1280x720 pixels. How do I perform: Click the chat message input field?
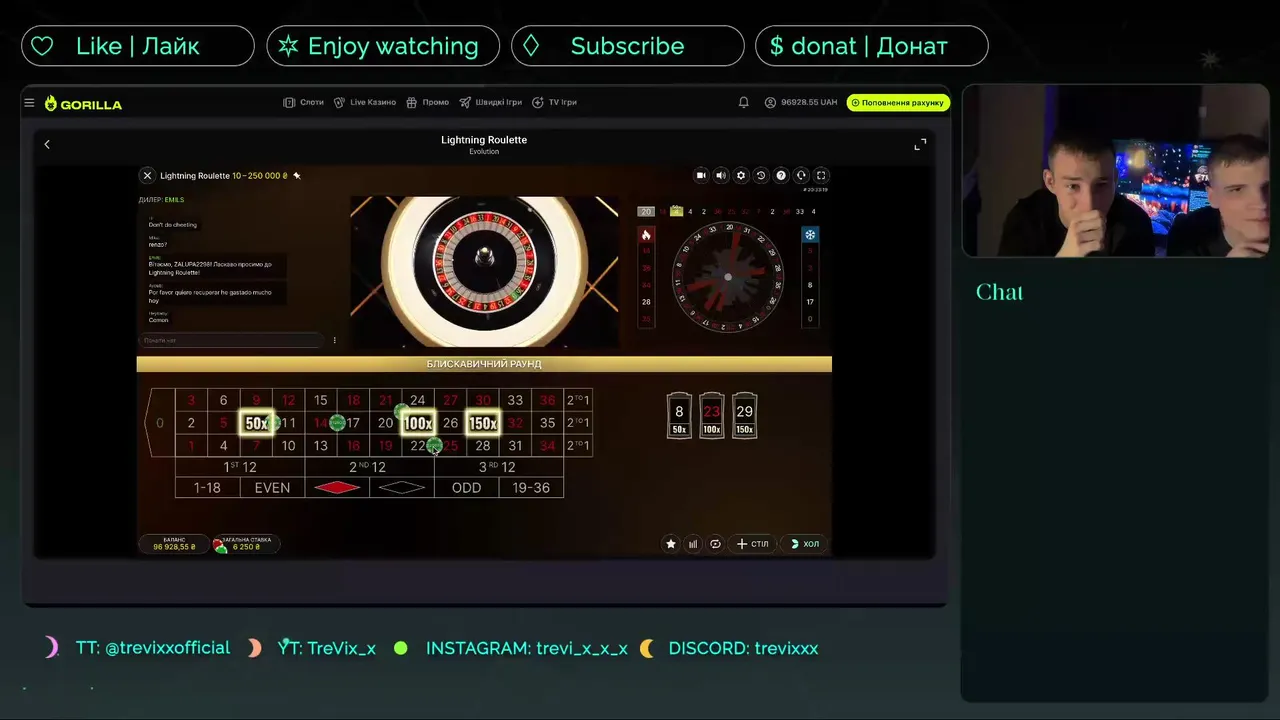click(232, 340)
